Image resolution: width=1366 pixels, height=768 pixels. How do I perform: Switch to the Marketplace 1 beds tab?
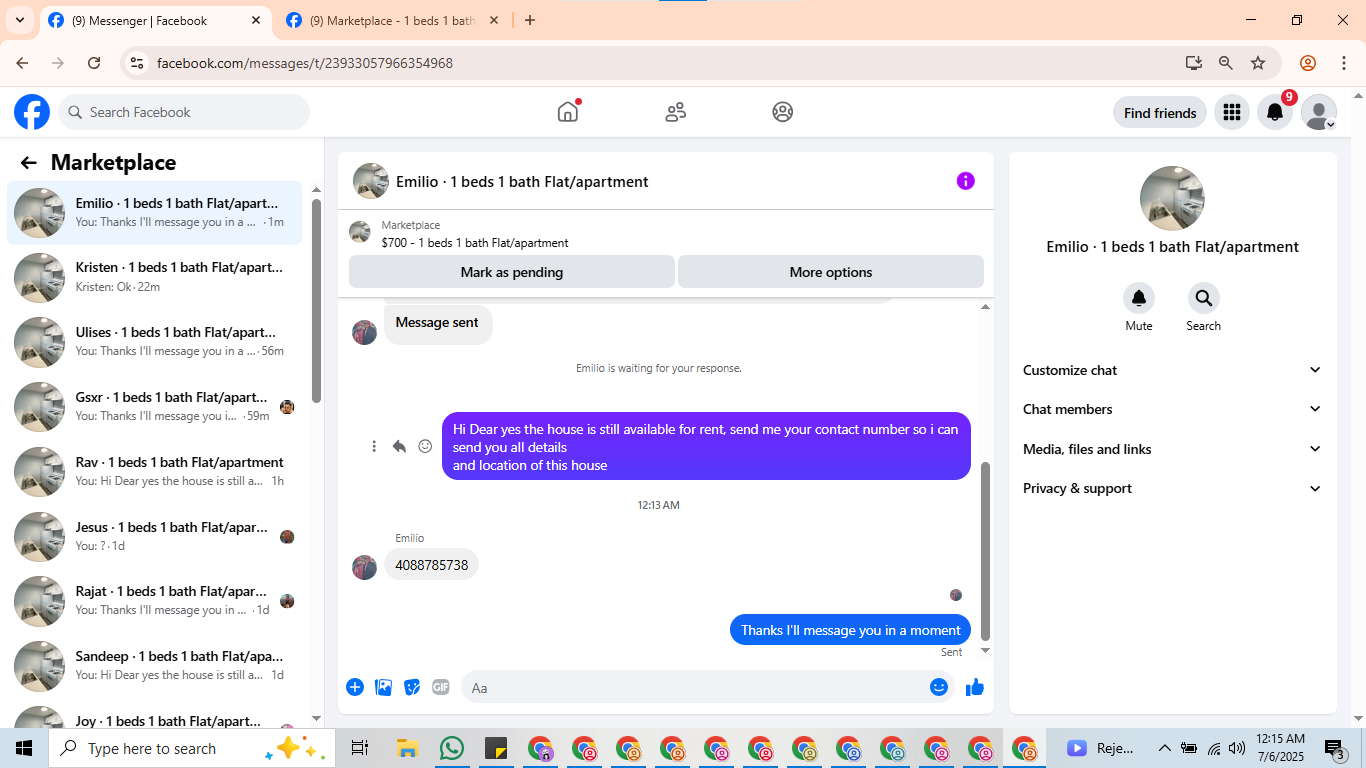[393, 20]
